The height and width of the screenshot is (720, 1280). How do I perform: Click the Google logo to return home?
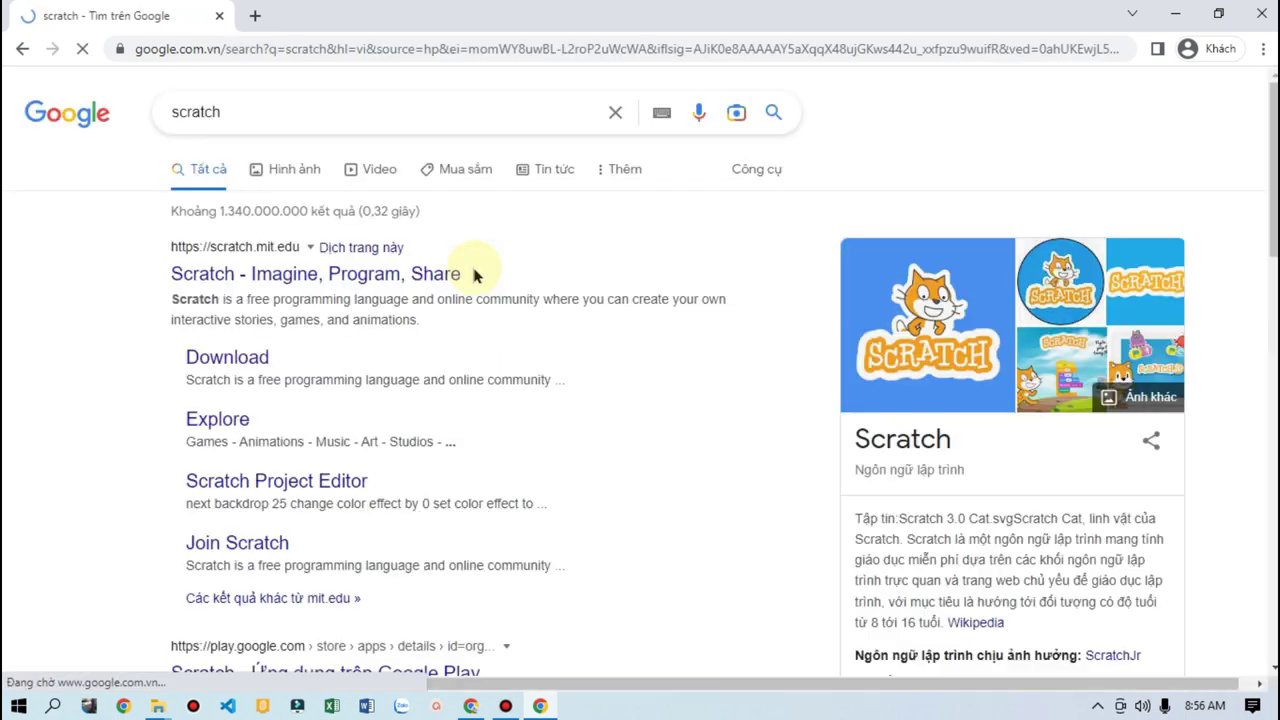(66, 112)
